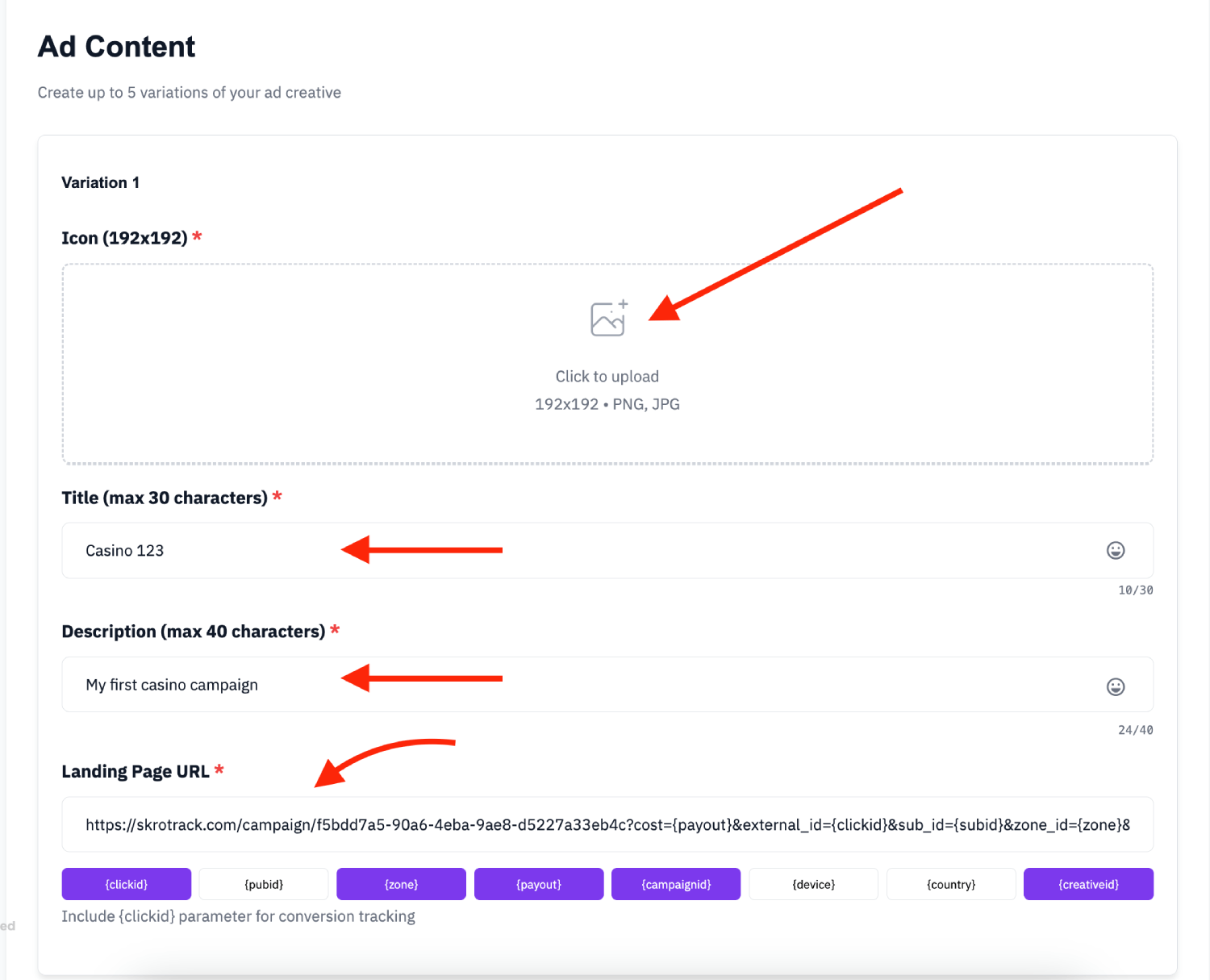Click the image upload icon
Viewport: 1210px width, 980px height.
[x=609, y=318]
